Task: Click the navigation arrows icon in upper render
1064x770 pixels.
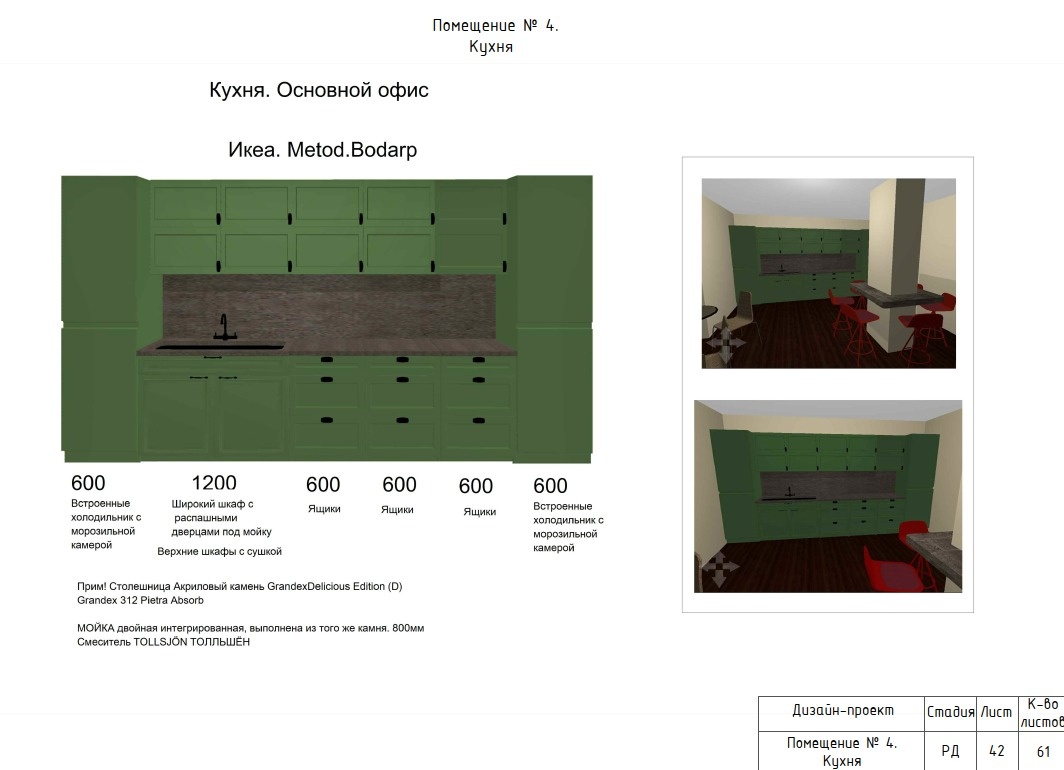Action: (725, 342)
